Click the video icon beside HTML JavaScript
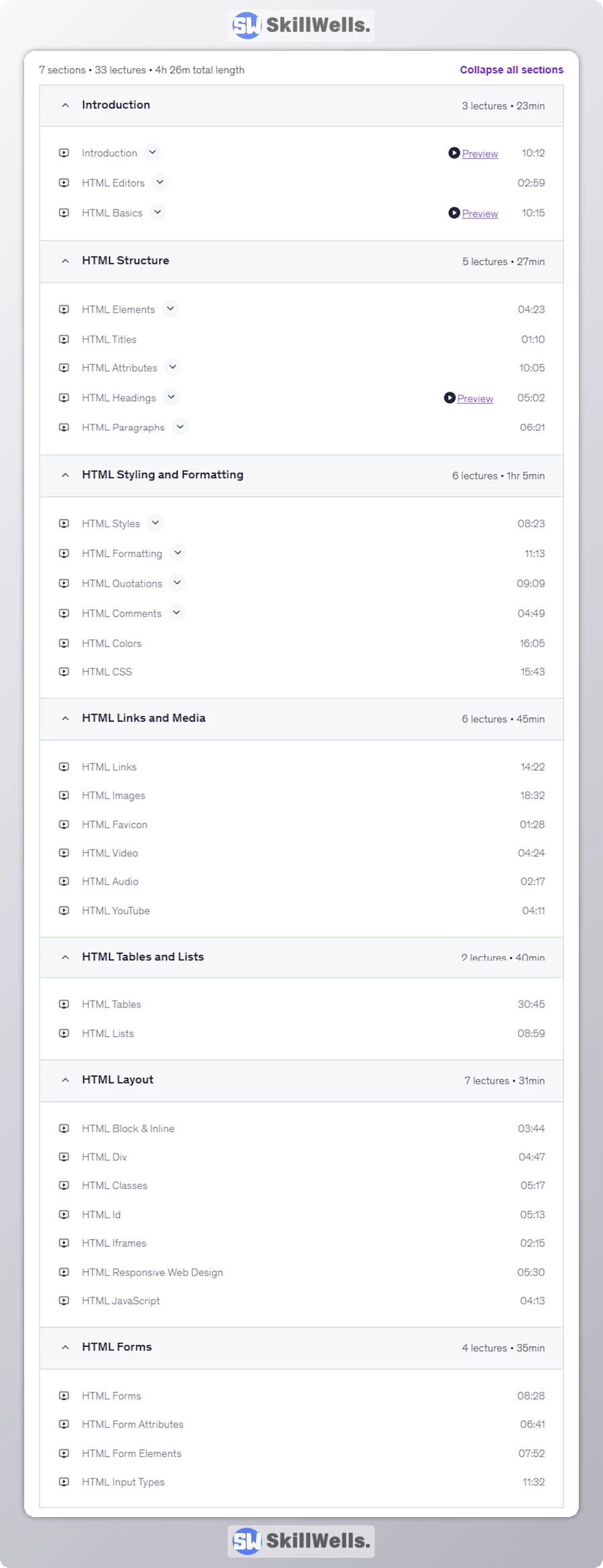Screen dimensions: 603x1568 (x=64, y=1301)
